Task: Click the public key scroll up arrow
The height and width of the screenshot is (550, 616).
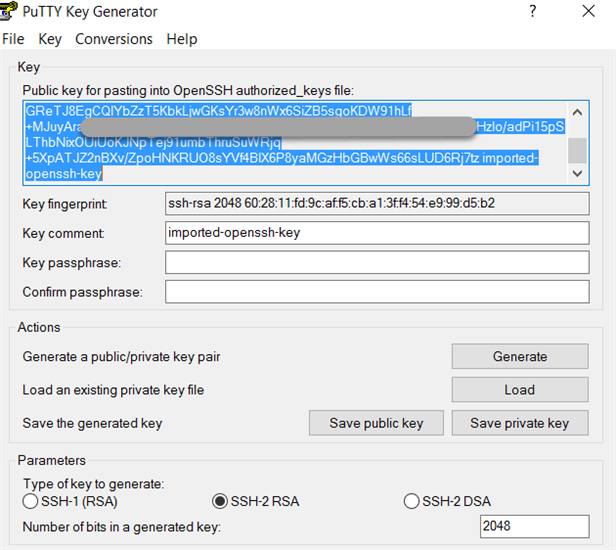Action: click(x=577, y=113)
